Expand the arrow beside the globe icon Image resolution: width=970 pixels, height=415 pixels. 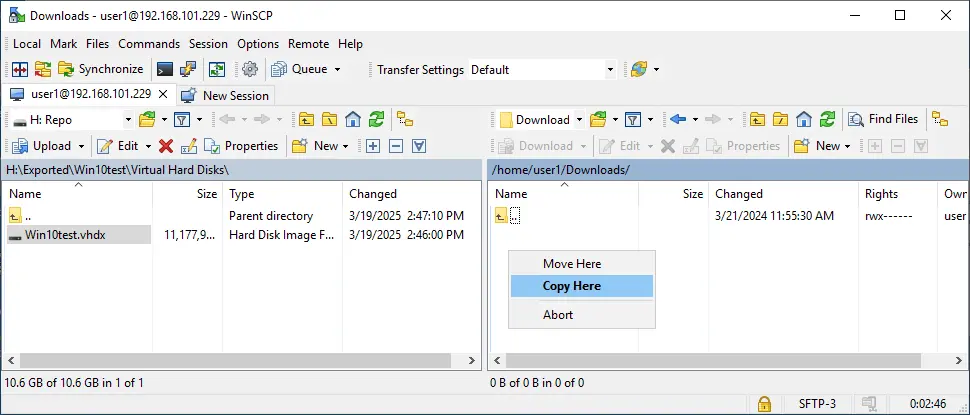(656, 69)
